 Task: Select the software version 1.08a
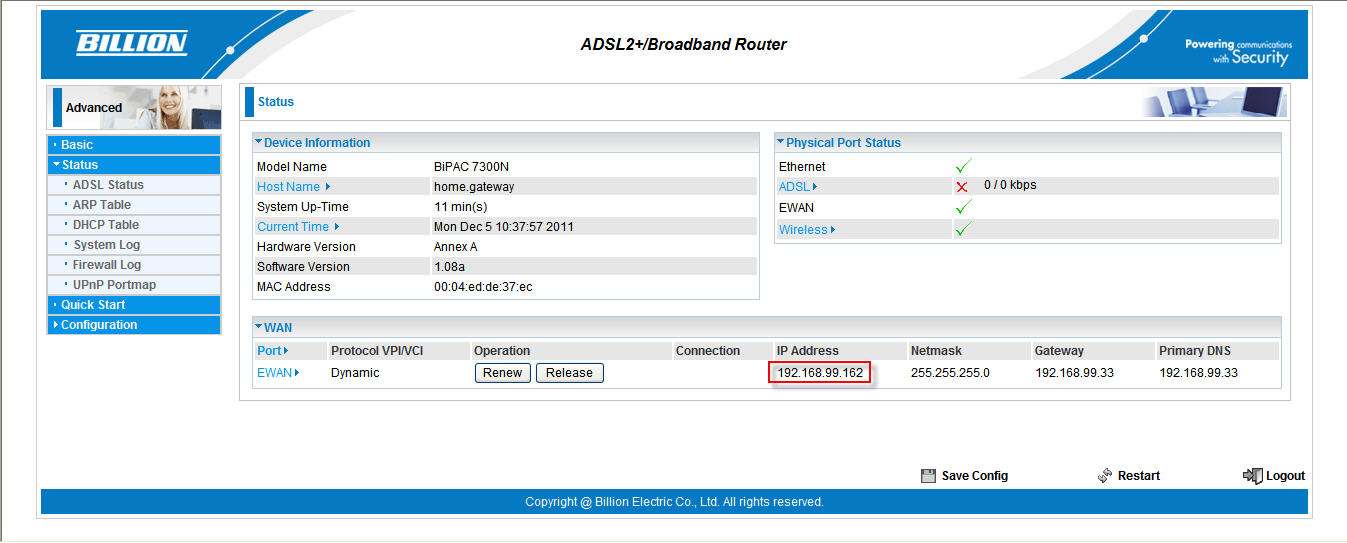click(449, 267)
